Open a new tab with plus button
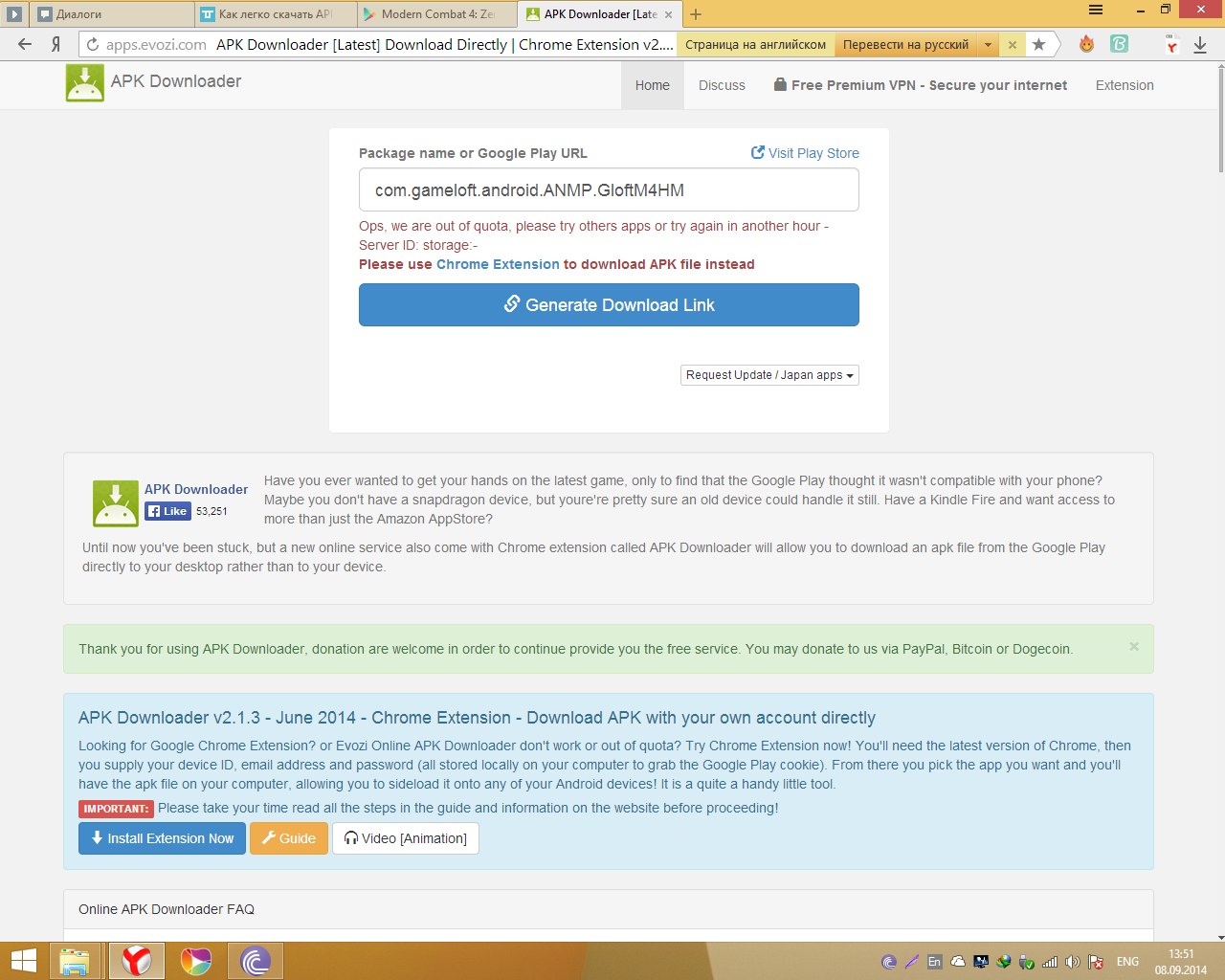 coord(696,14)
